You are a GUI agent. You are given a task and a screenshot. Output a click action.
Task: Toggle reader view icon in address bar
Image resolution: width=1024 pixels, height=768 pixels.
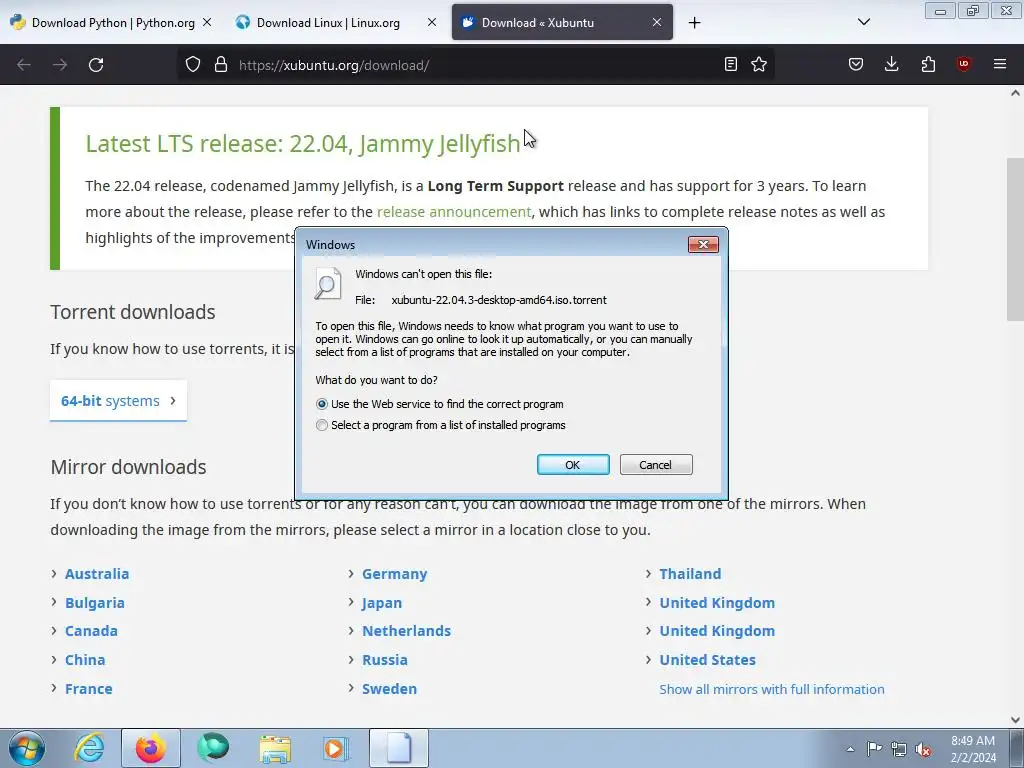pos(731,64)
